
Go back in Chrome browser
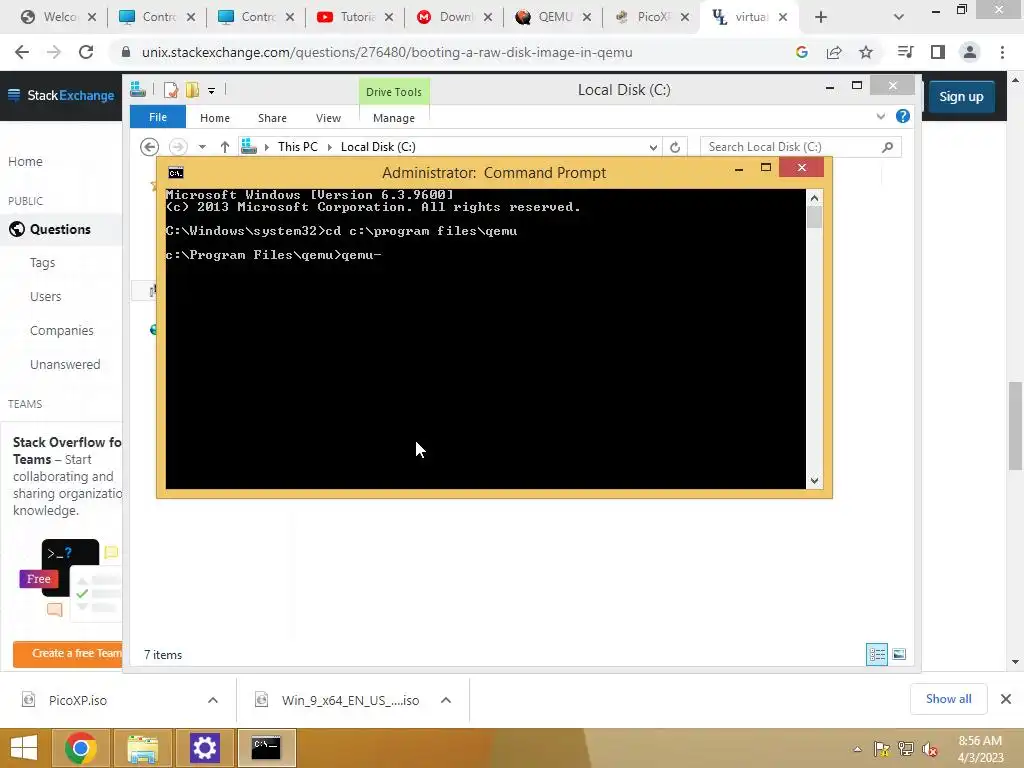[x=22, y=52]
